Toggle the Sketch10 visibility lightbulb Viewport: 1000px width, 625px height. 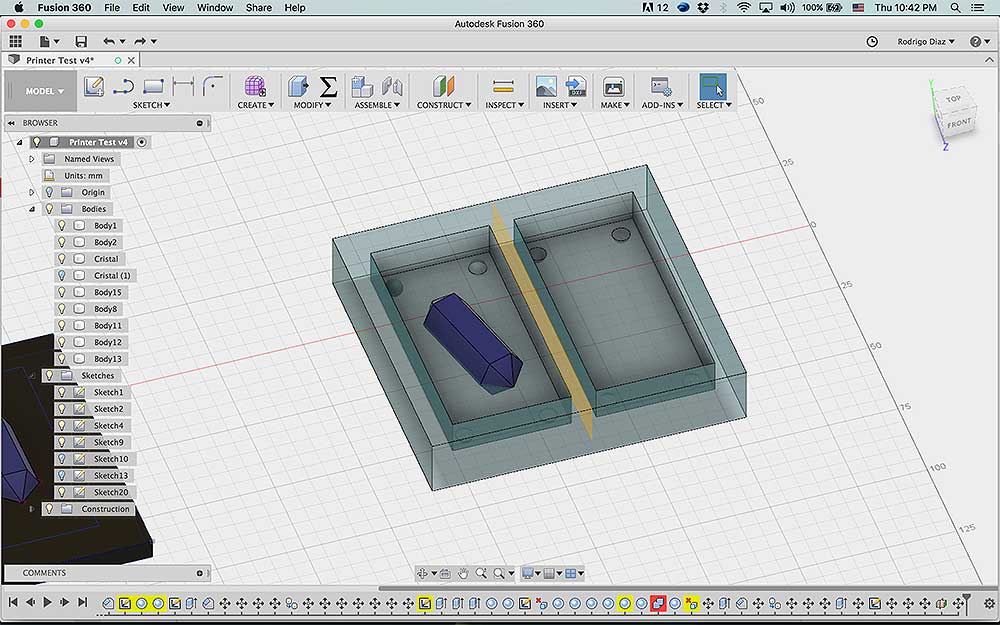(62, 459)
